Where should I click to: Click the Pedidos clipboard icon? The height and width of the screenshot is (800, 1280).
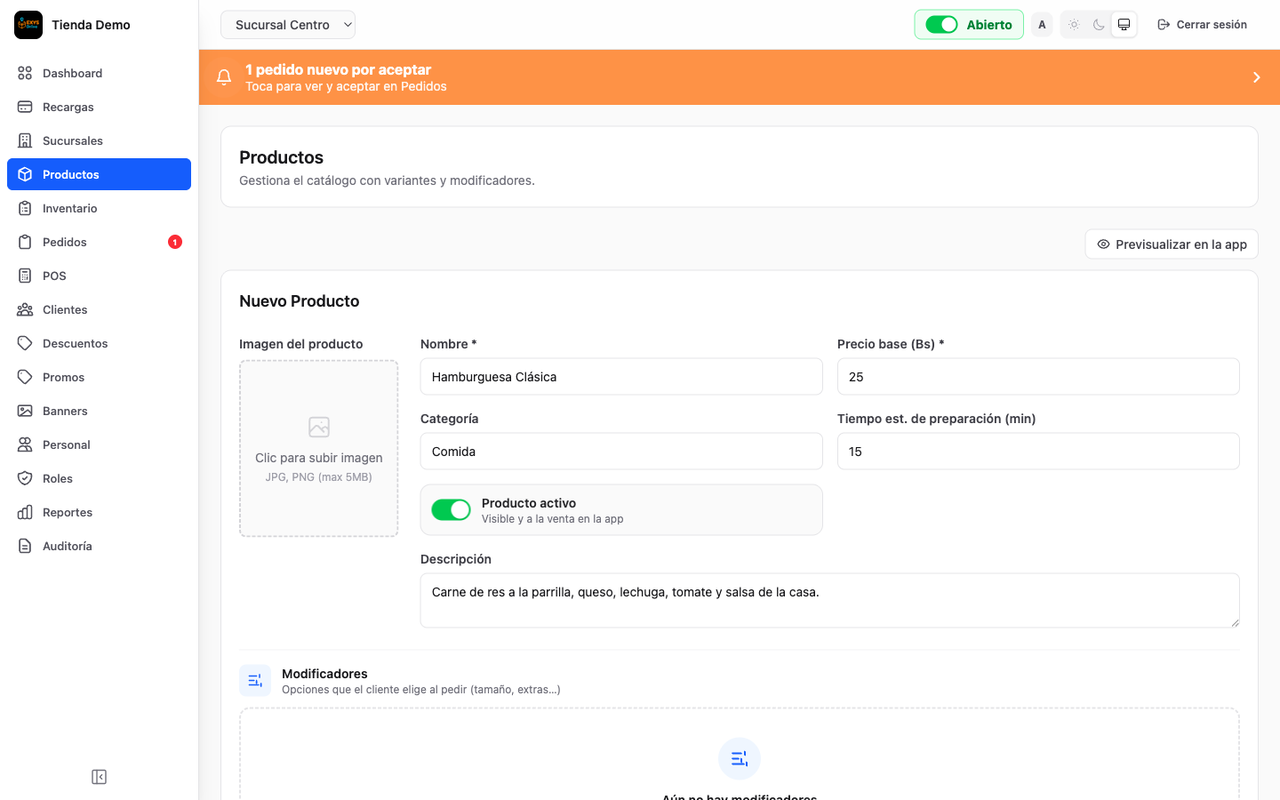click(25, 242)
